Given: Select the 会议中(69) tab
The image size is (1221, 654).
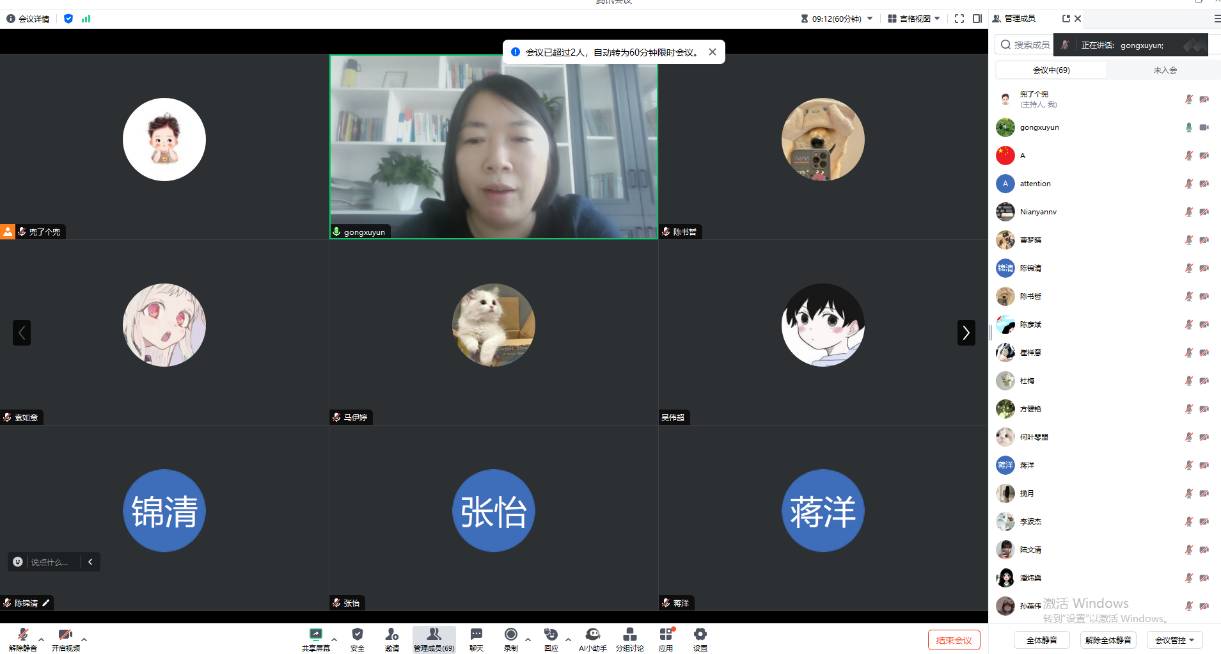Looking at the screenshot, I should coord(1050,70).
